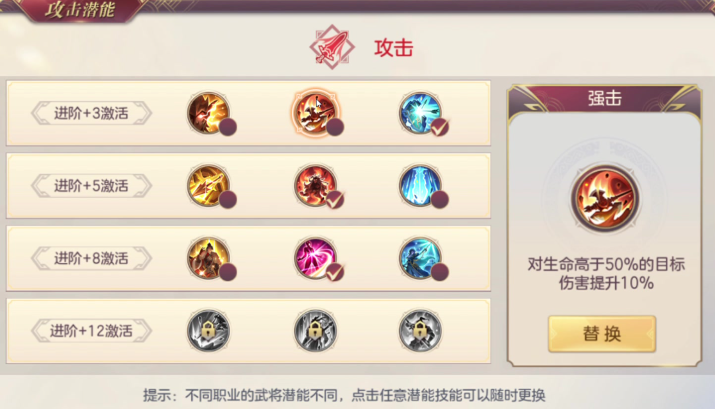Click the 进阶+3激活 label
This screenshot has height=409, width=715.
tap(91, 113)
